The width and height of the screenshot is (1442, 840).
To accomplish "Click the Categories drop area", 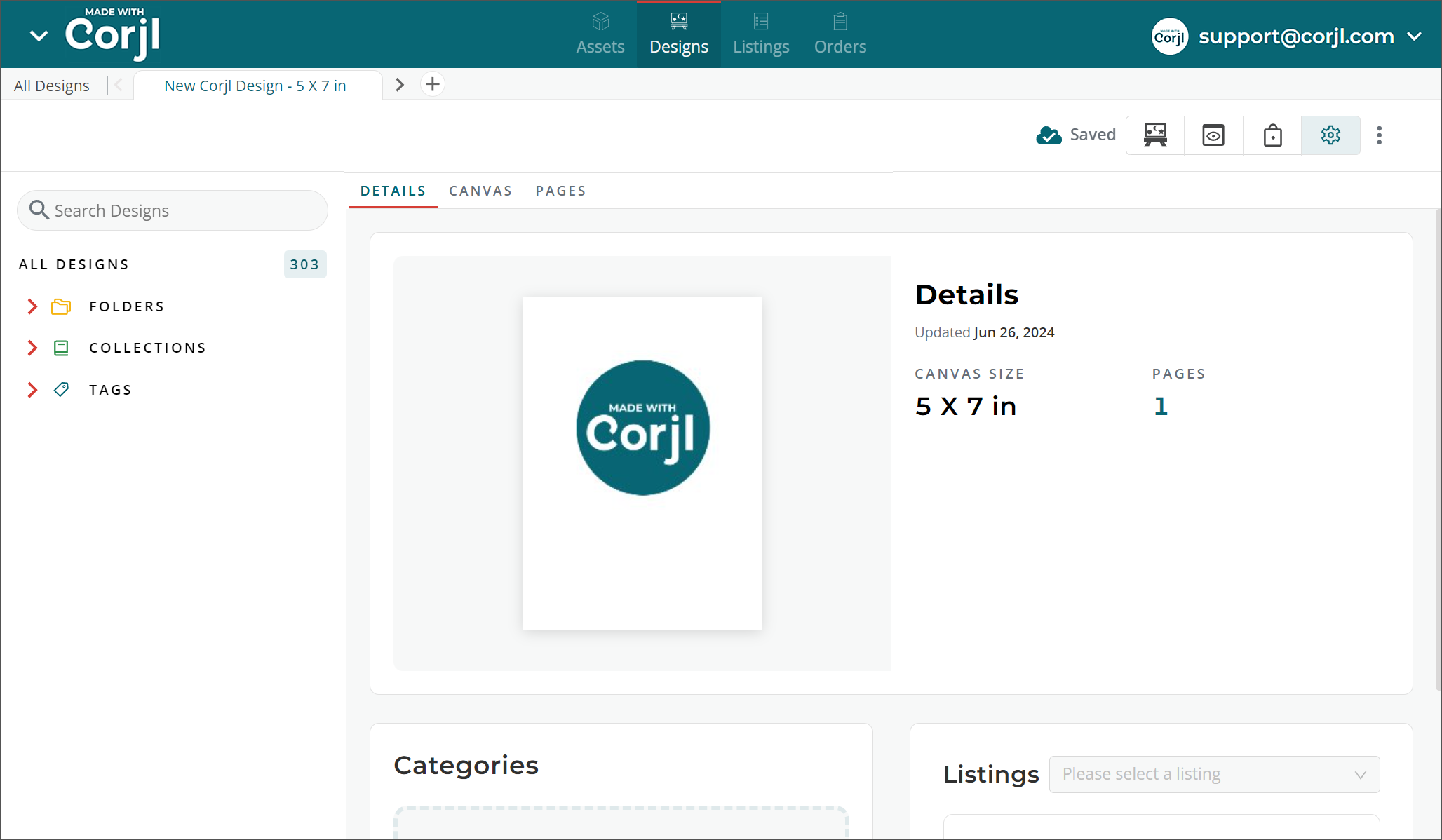I will pyautogui.click(x=621, y=823).
